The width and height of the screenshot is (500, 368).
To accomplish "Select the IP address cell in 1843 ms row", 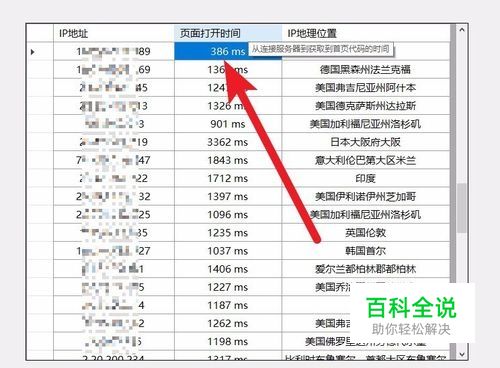I will point(114,160).
